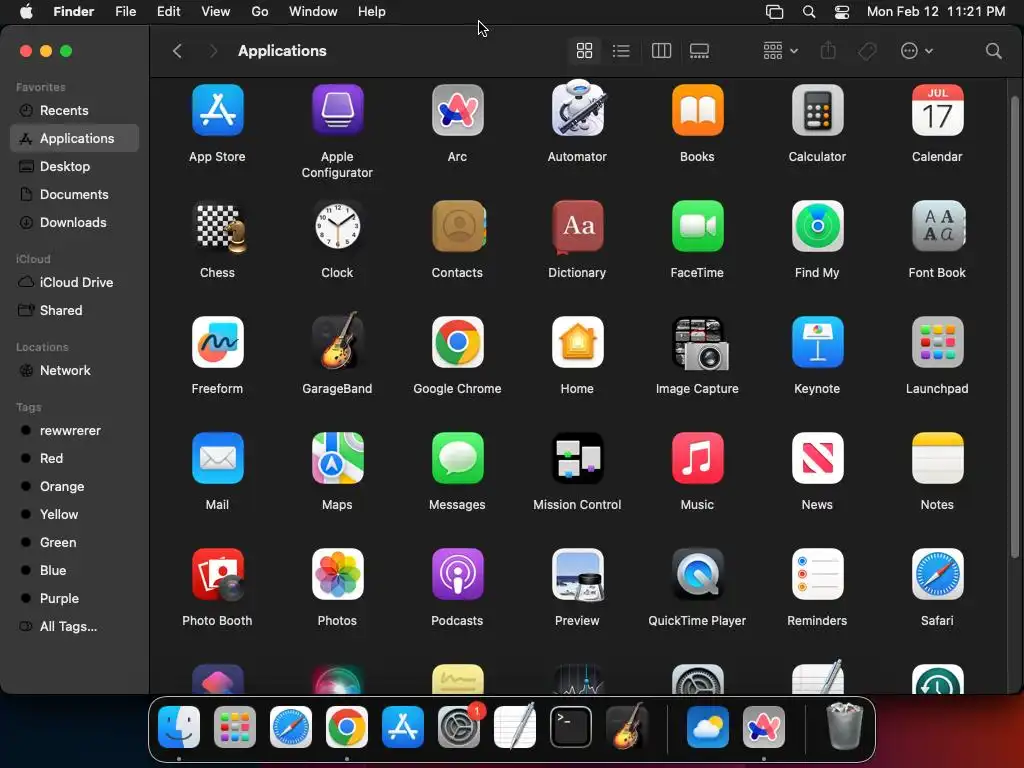Image resolution: width=1024 pixels, height=768 pixels.
Task: Open Terminal from the Dock
Action: click(571, 727)
